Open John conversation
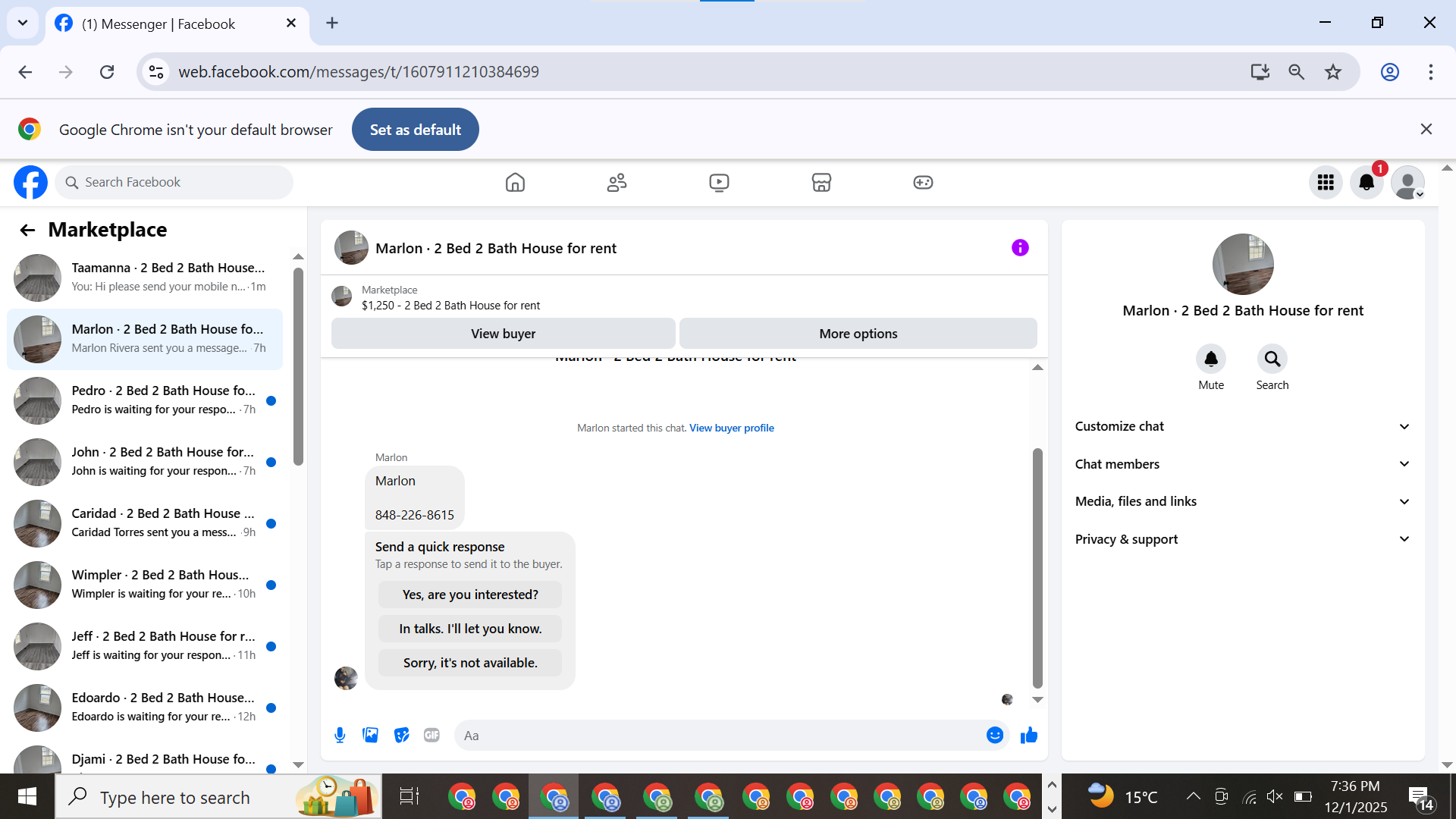Viewport: 1456px width, 819px height. 145,462
